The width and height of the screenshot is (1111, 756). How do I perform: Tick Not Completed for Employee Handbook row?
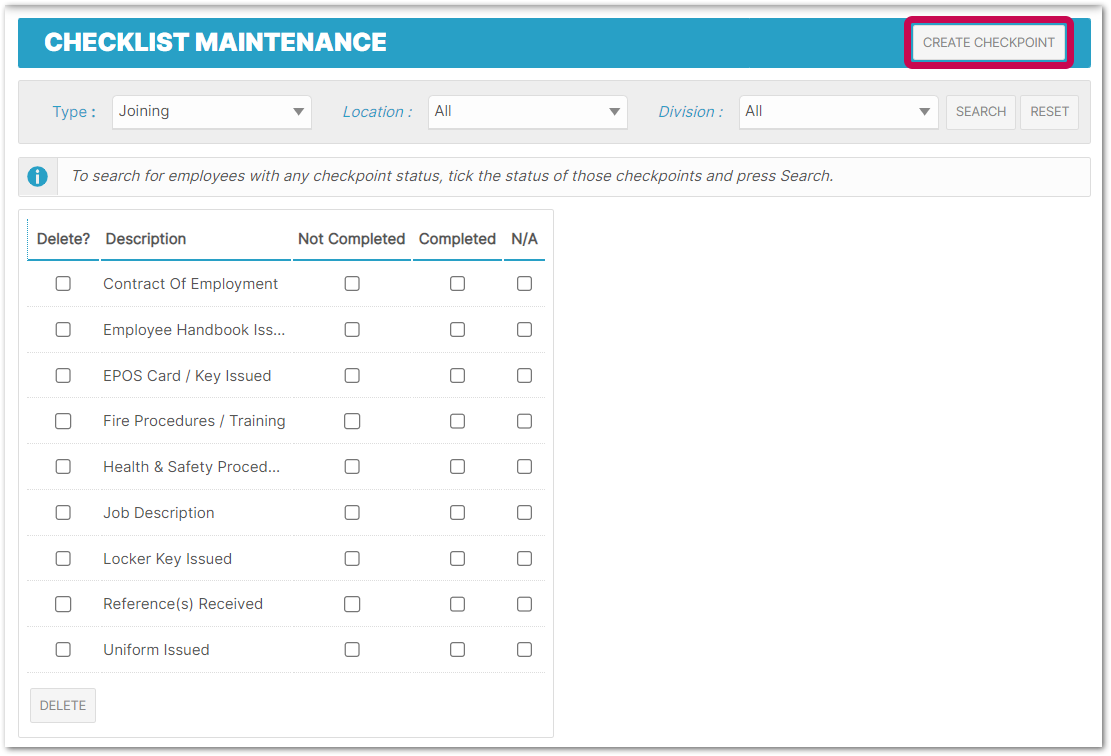[352, 329]
